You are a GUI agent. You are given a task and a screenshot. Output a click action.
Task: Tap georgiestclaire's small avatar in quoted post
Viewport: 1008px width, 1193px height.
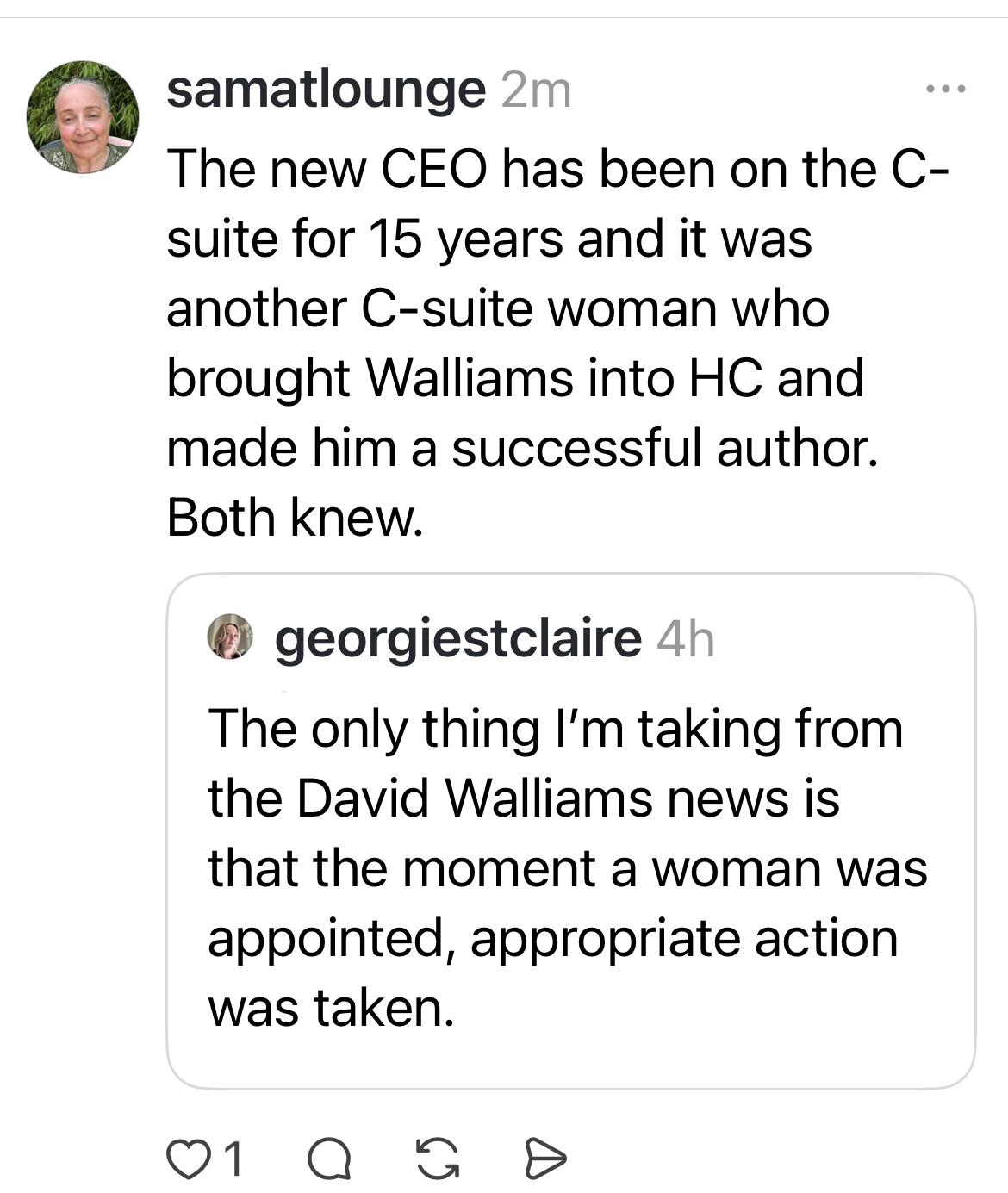click(231, 637)
